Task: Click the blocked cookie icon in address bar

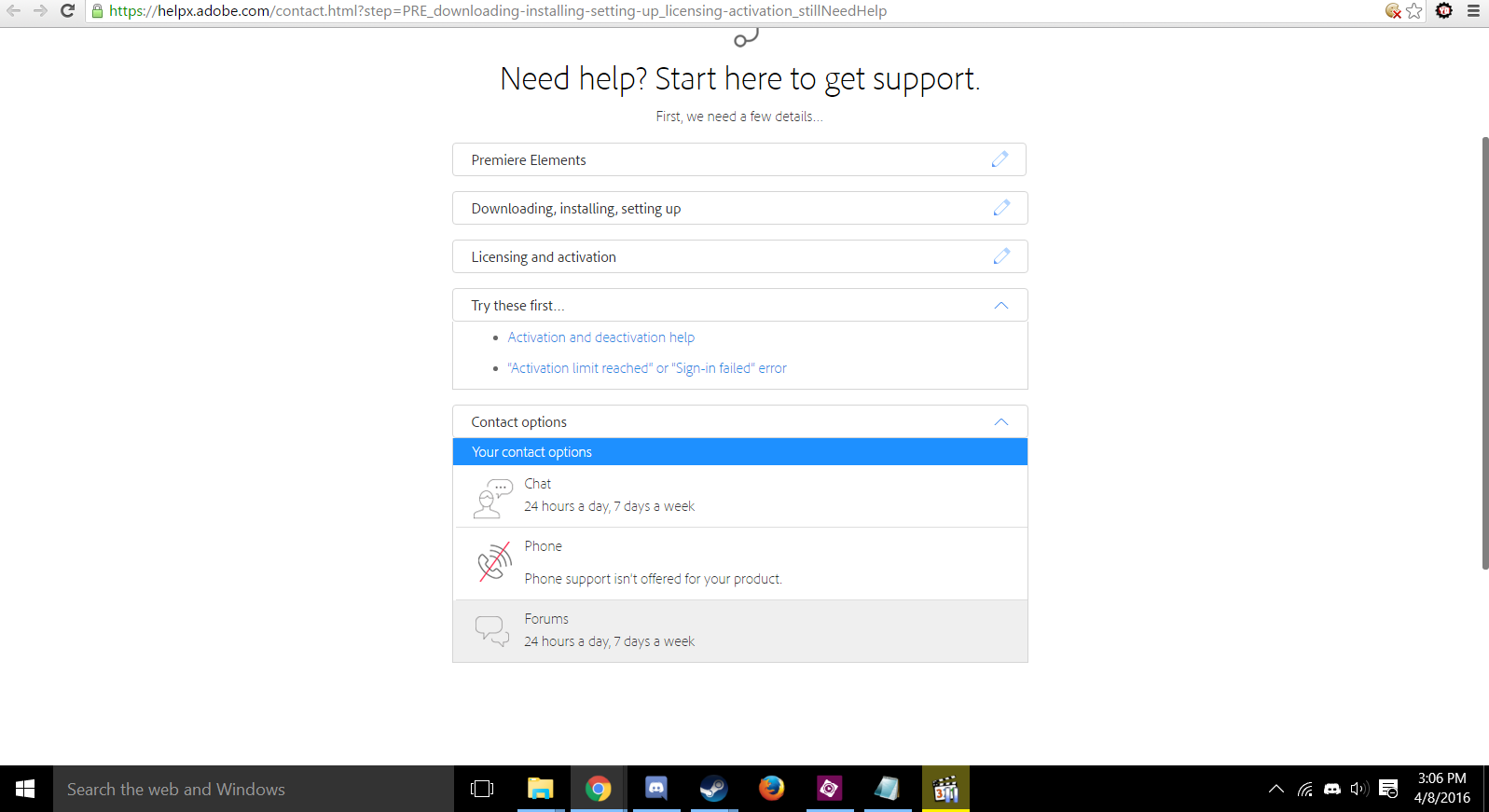Action: [1393, 11]
